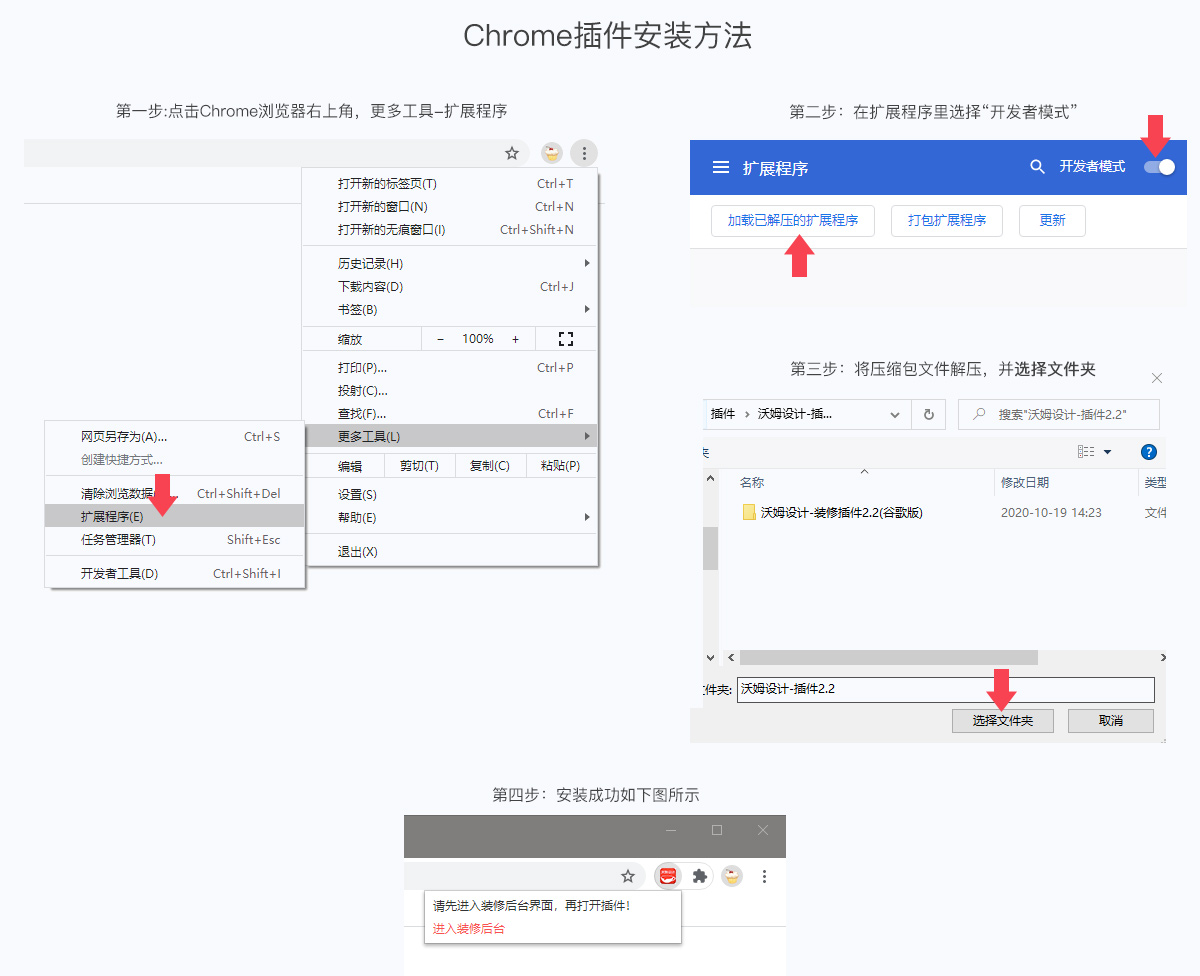Click the hamburger menu beside 扩展程序 title
The width and height of the screenshot is (1200, 976).
tap(720, 168)
